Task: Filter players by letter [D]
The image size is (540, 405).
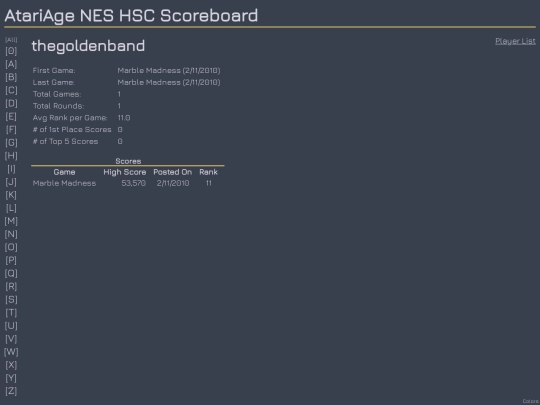Action: (x=11, y=103)
